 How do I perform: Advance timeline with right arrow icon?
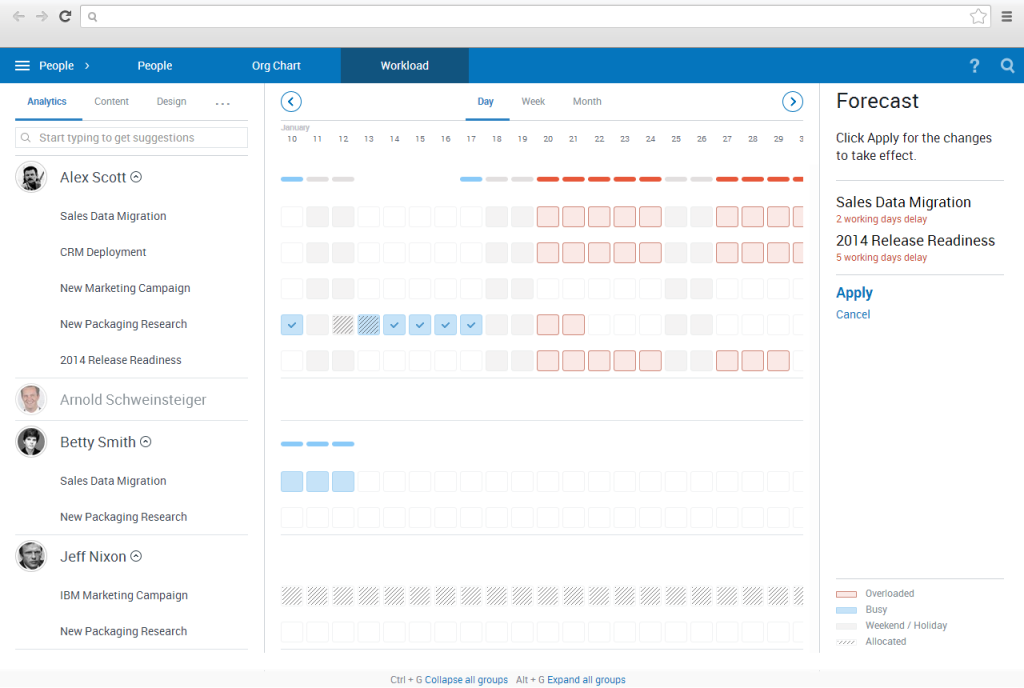pyautogui.click(x=792, y=101)
